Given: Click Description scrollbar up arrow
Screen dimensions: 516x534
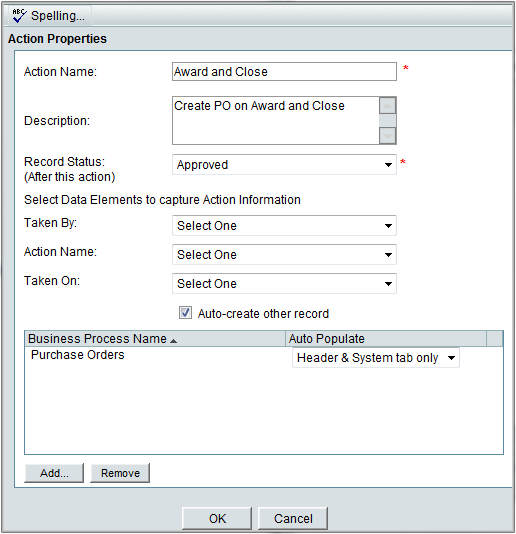Looking at the screenshot, I should click(x=388, y=106).
